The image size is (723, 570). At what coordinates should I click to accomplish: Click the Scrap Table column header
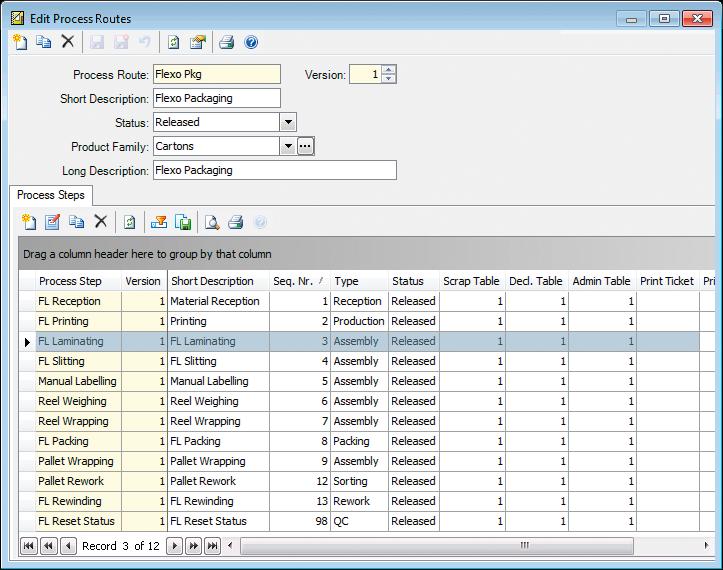[x=472, y=281]
